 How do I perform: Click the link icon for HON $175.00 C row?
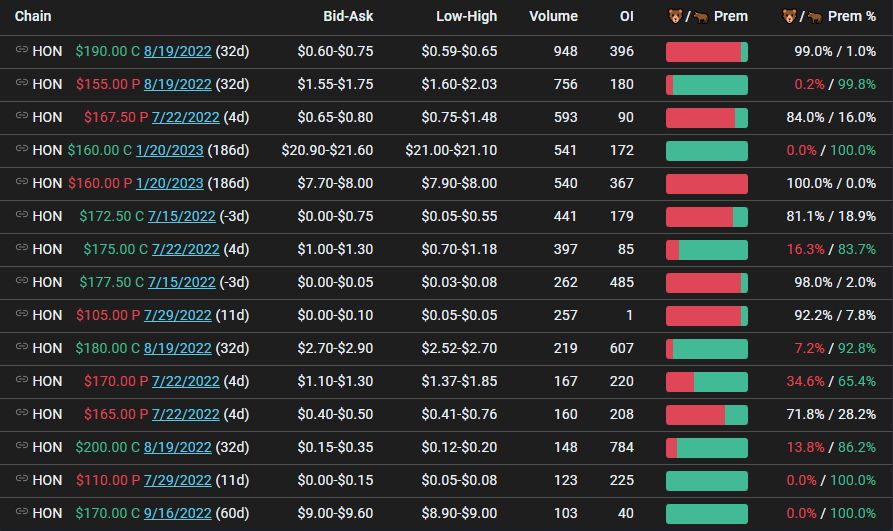click(22, 248)
